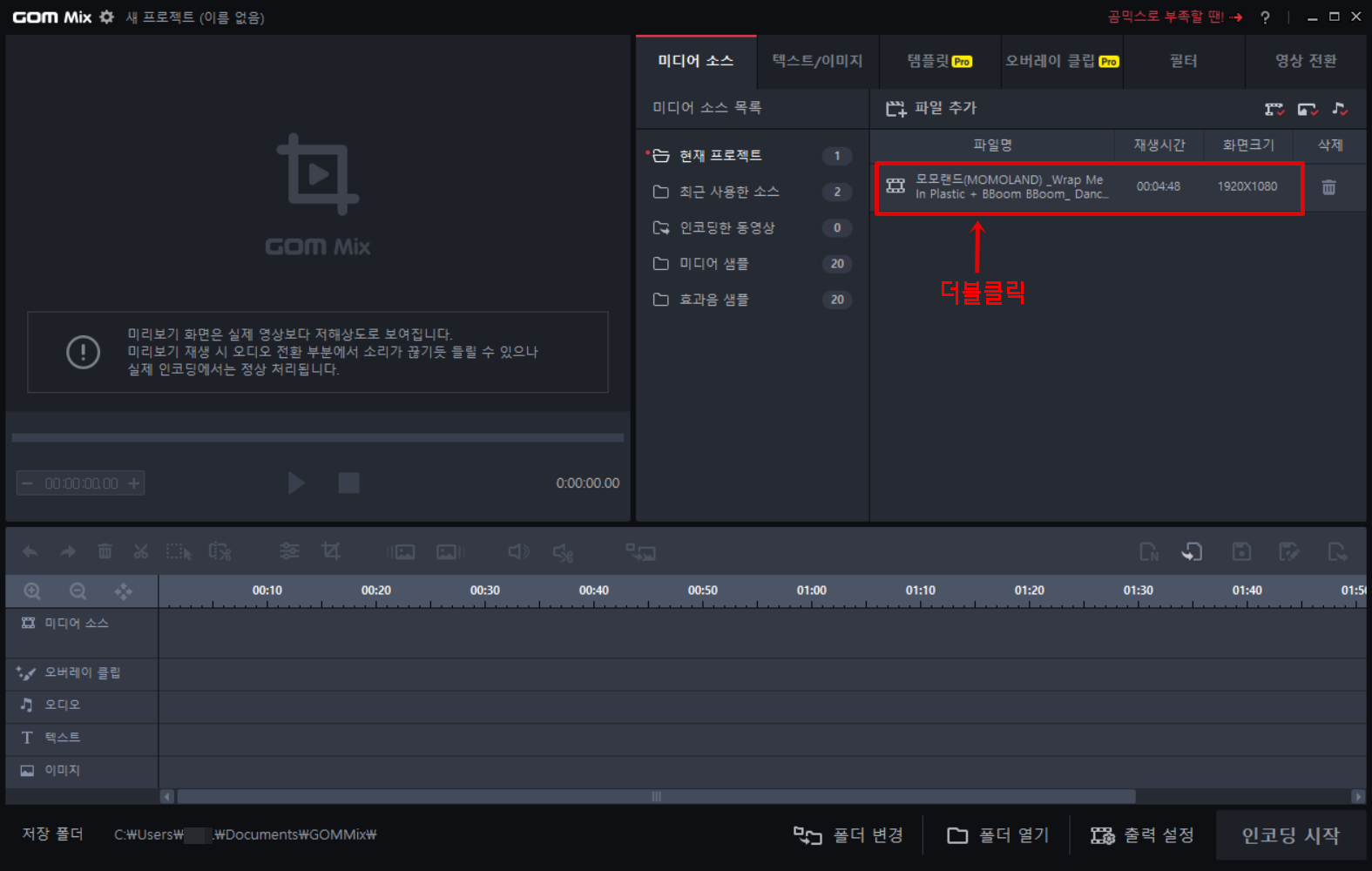
Task: Click the timeline scrollbar left arrow
Action: point(167,796)
